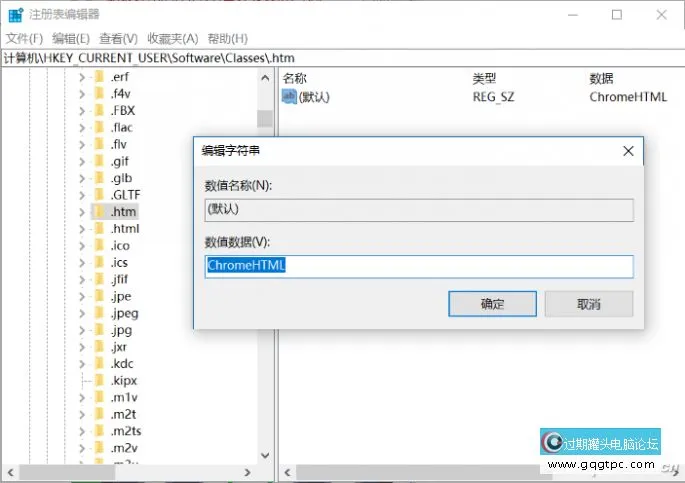Viewport: 685px width, 483px height.
Task: Click the 数据 column header
Action: point(602,79)
